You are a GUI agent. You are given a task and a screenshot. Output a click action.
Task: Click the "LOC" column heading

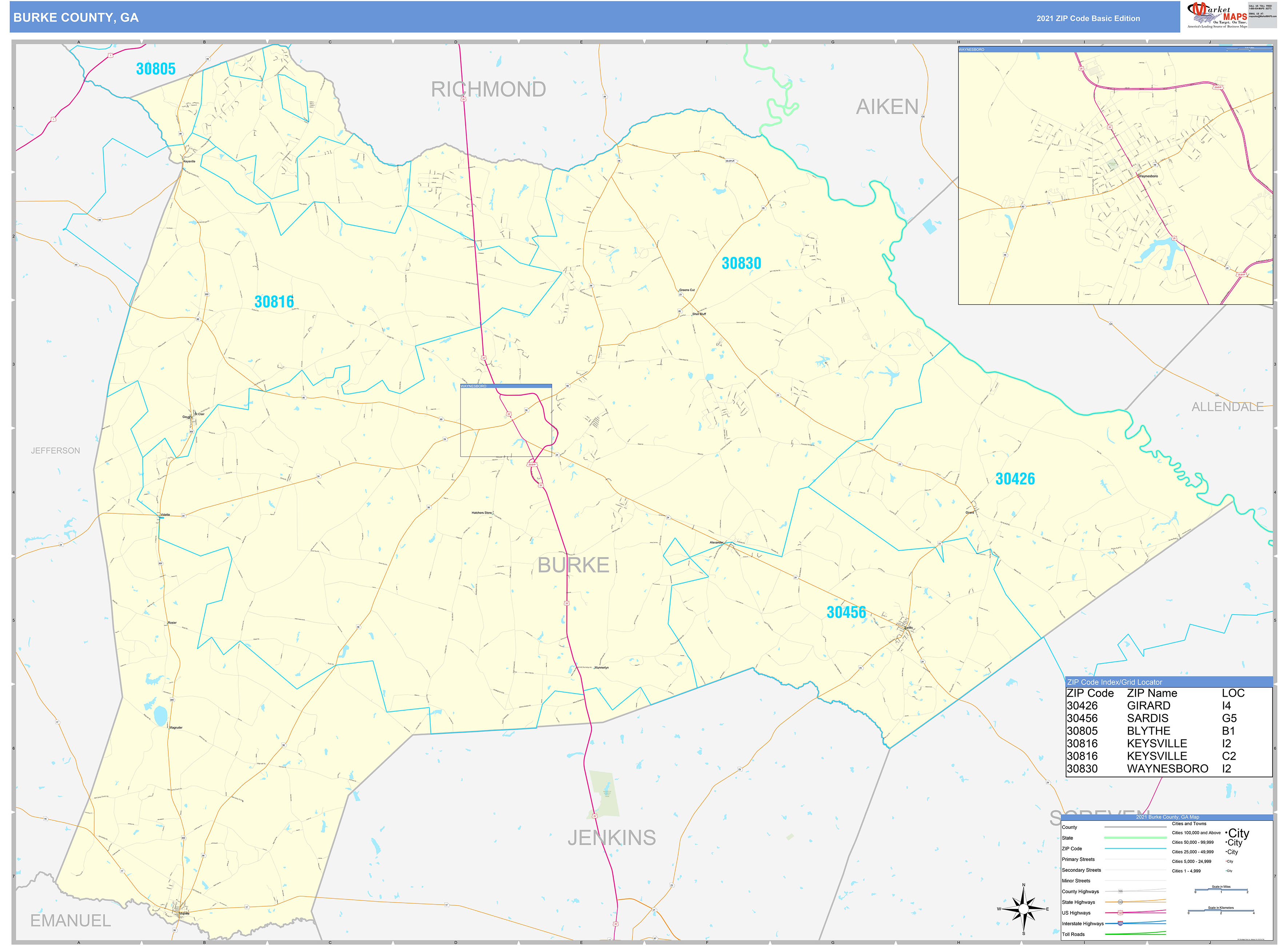pyautogui.click(x=1233, y=693)
